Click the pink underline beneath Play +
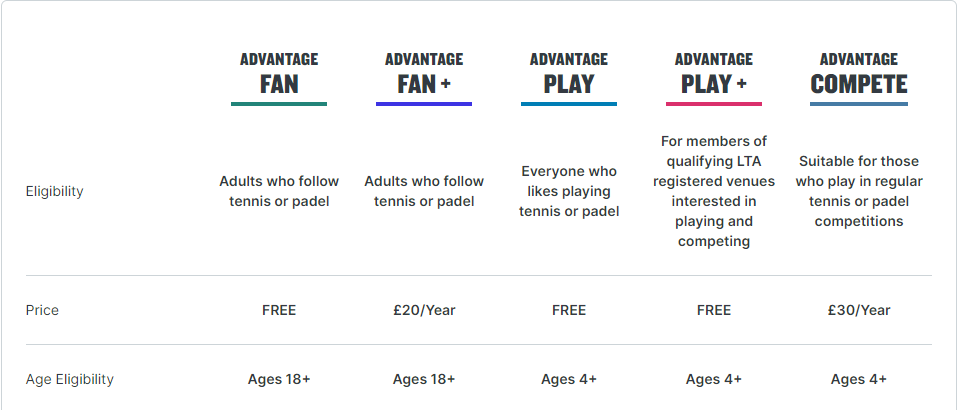The width and height of the screenshot is (958, 410). 714,104
